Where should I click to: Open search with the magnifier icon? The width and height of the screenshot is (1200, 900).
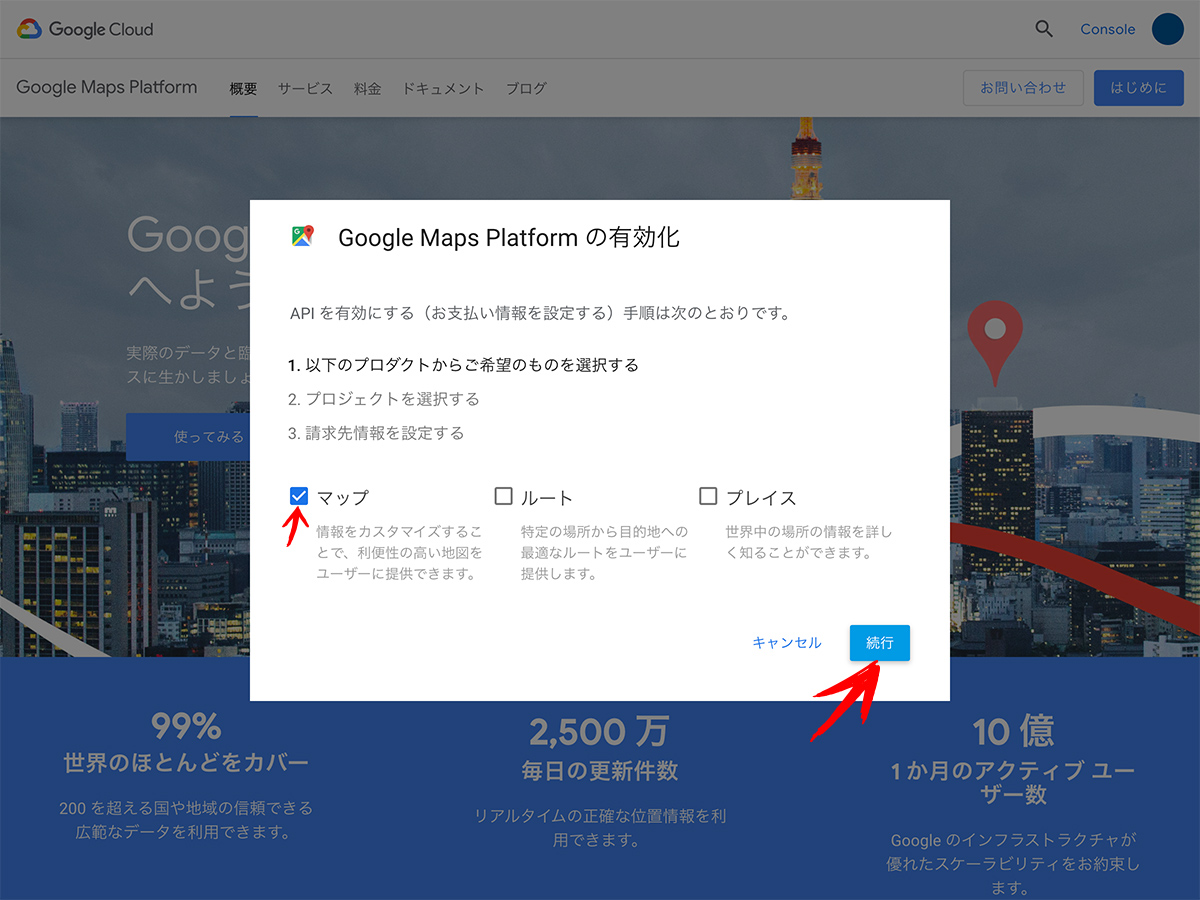tap(1044, 29)
